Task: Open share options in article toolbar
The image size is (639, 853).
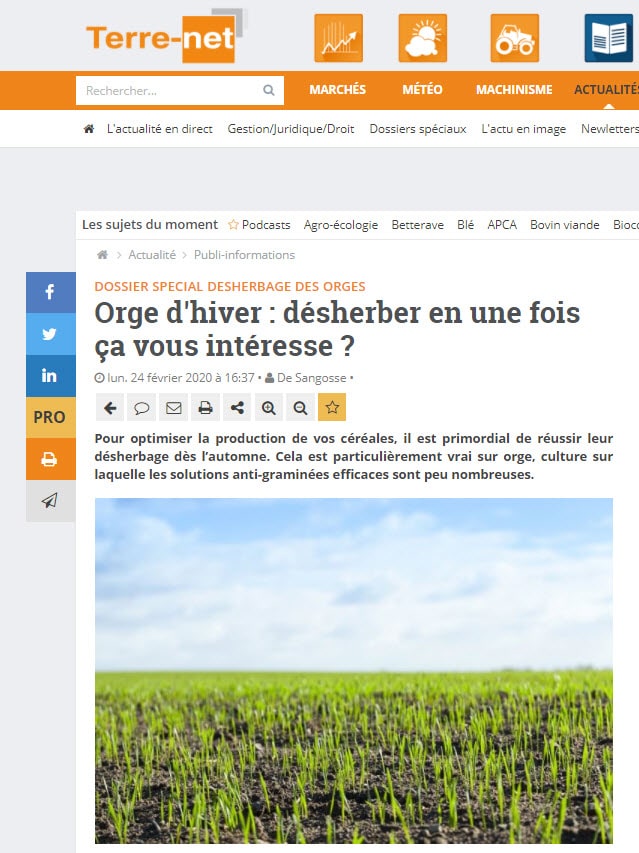Action: pyautogui.click(x=237, y=407)
